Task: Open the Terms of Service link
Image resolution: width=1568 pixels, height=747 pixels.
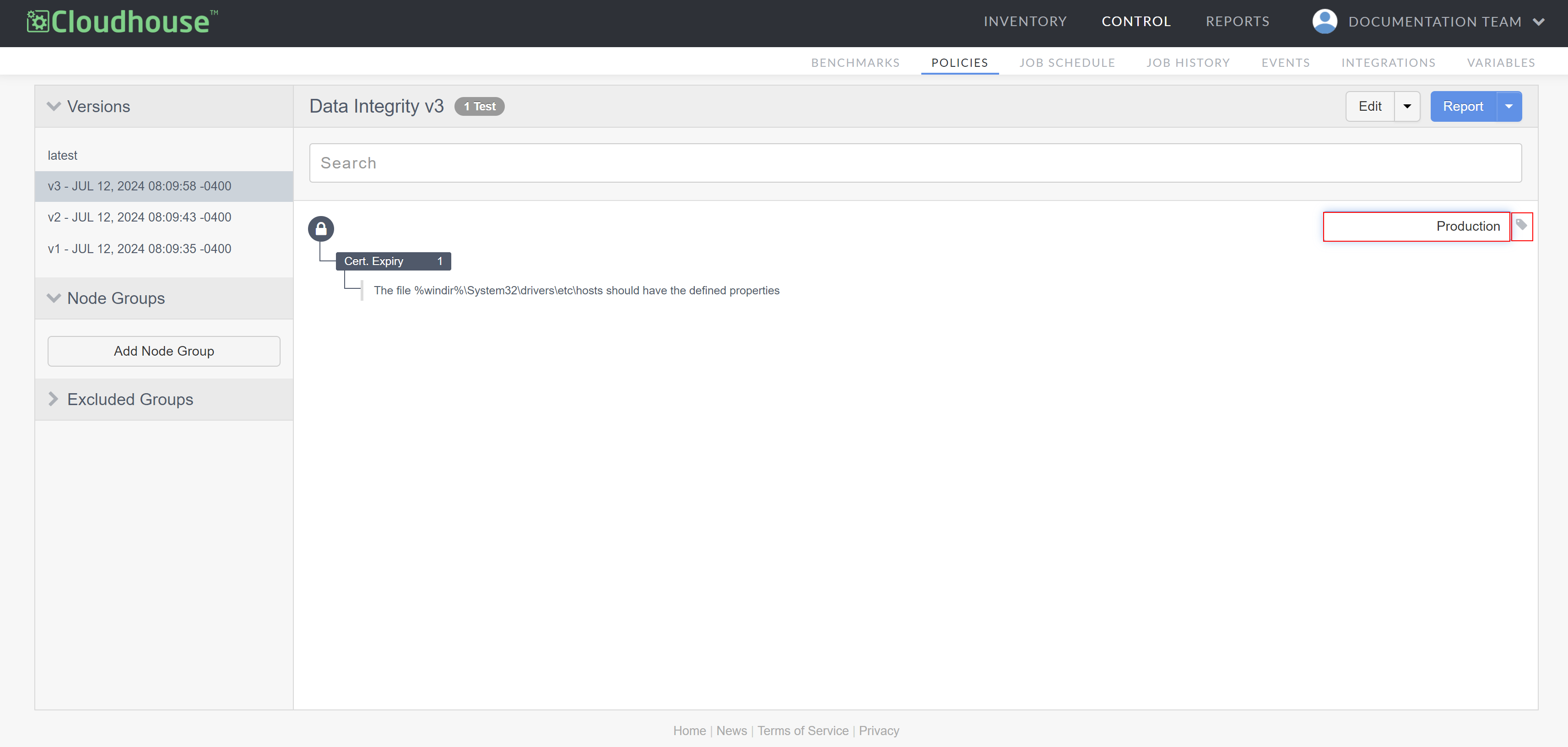Action: (x=802, y=731)
